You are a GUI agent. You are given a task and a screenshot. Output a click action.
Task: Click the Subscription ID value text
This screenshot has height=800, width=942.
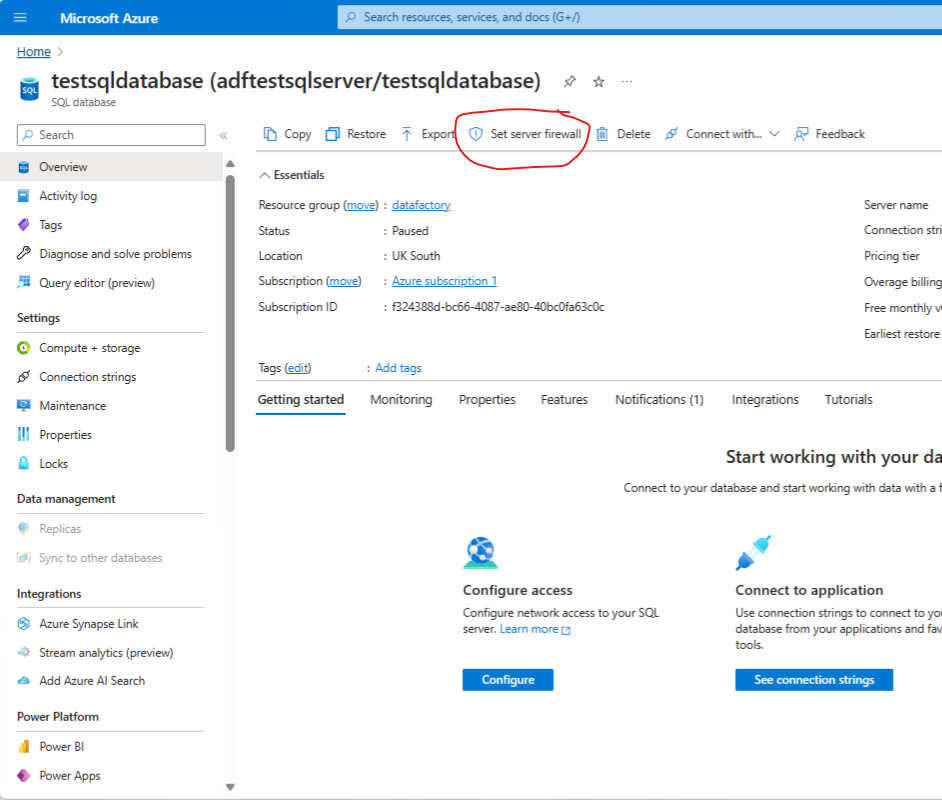click(x=498, y=307)
